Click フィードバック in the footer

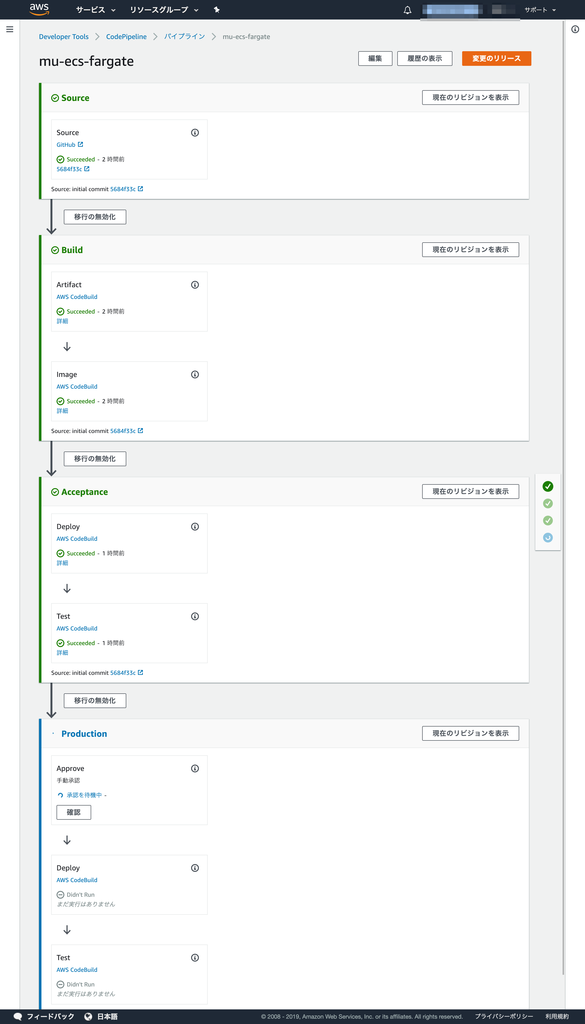pos(49,1017)
